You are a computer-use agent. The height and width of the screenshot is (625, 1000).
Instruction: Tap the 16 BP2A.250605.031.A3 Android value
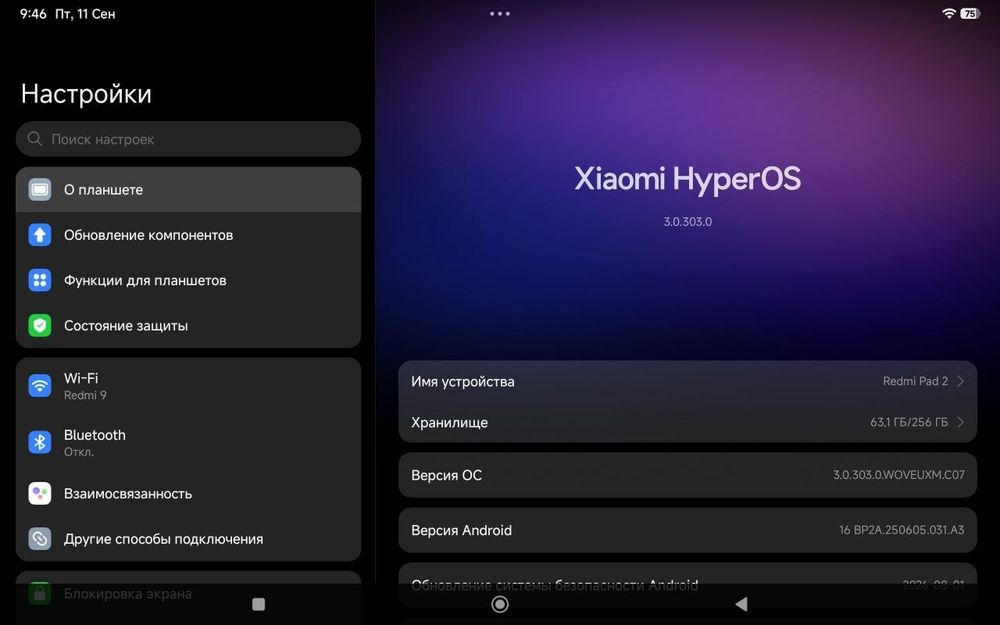click(x=902, y=530)
